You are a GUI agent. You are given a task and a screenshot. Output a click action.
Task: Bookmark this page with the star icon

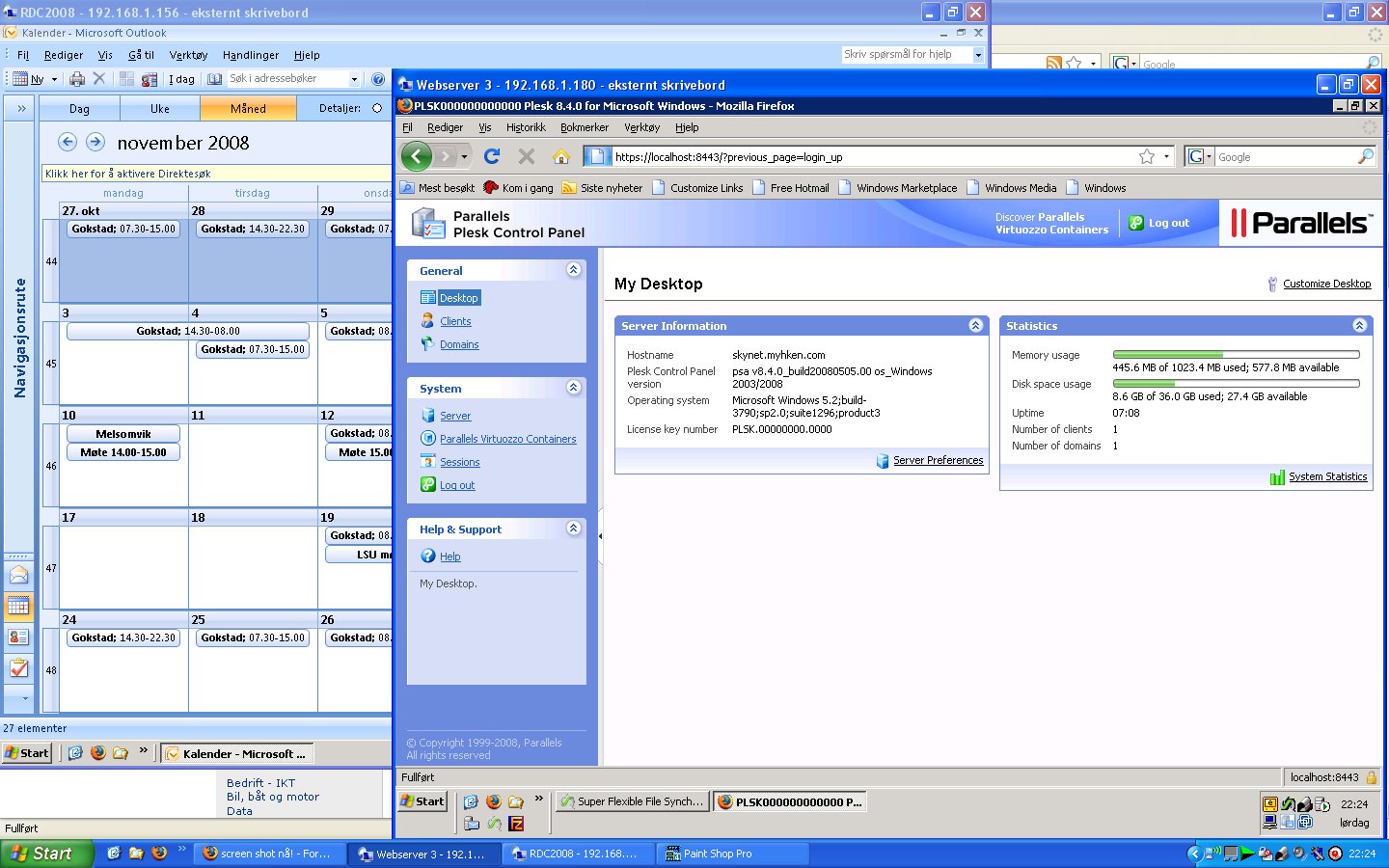pyautogui.click(x=1147, y=156)
